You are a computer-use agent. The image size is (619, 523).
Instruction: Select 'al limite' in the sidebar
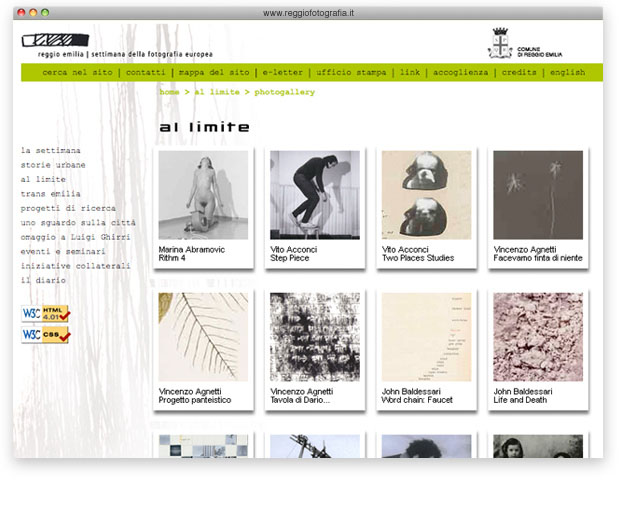pyautogui.click(x=43, y=179)
